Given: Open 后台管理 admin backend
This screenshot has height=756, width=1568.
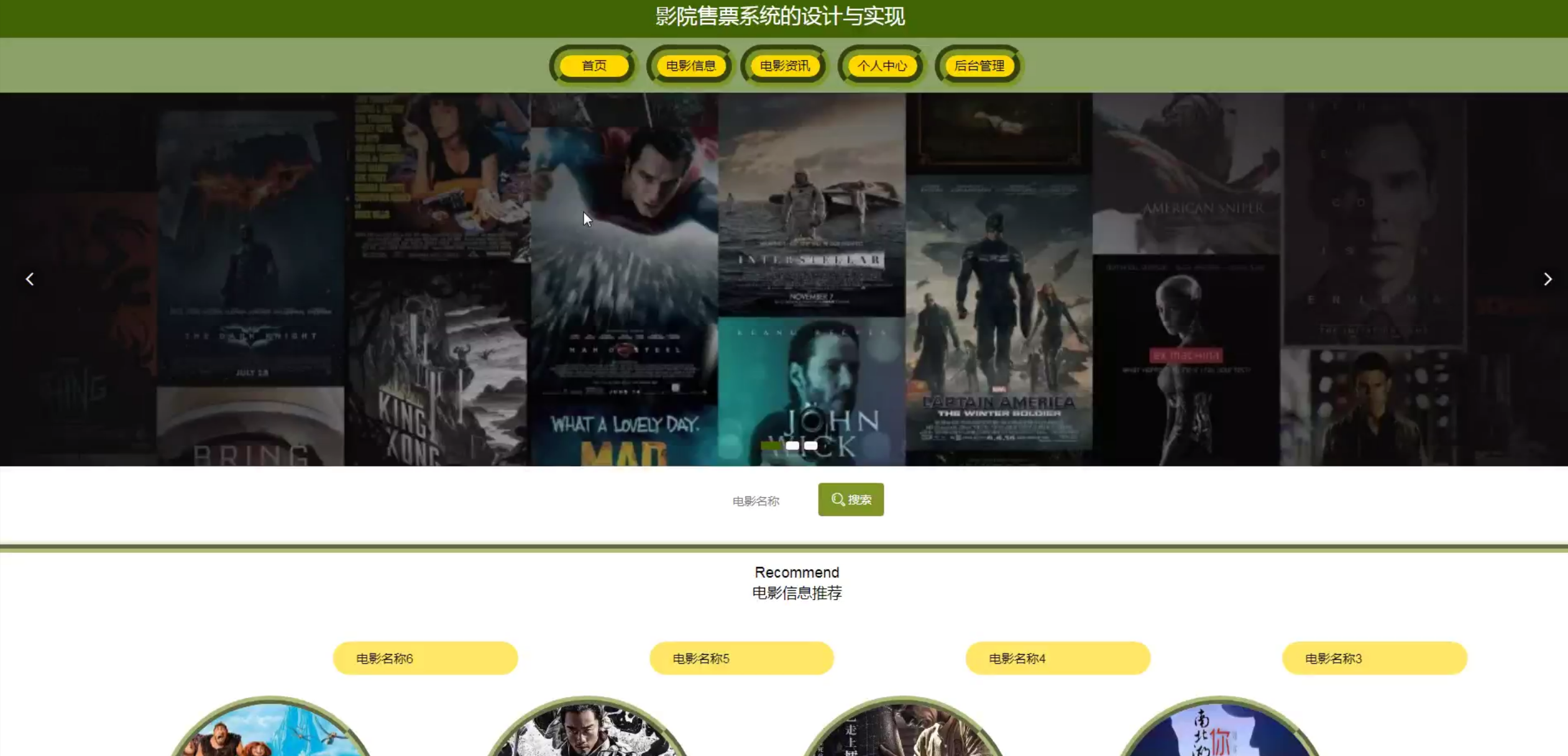Looking at the screenshot, I should 979,66.
